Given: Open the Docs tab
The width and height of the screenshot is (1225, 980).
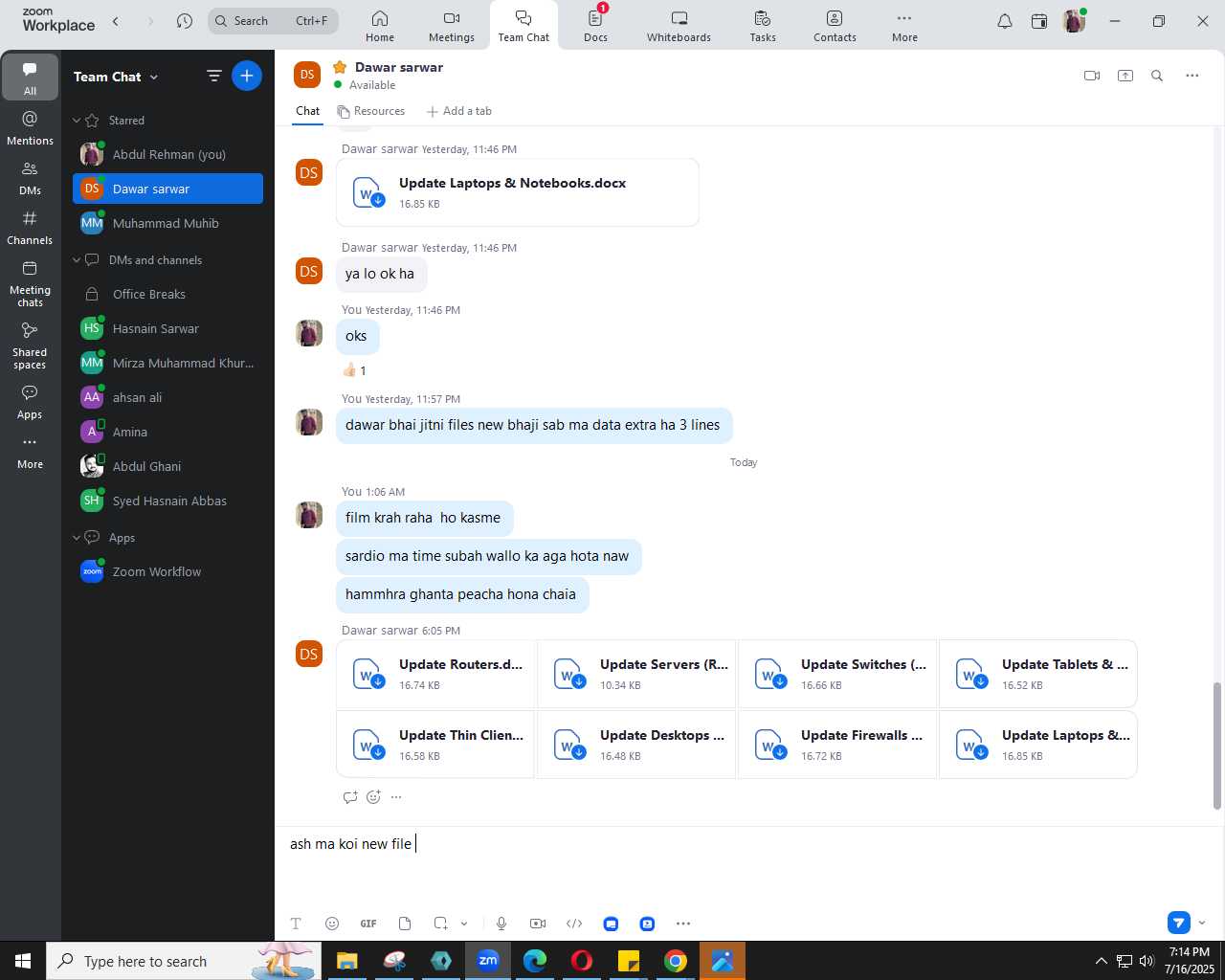Looking at the screenshot, I should tap(595, 26).
